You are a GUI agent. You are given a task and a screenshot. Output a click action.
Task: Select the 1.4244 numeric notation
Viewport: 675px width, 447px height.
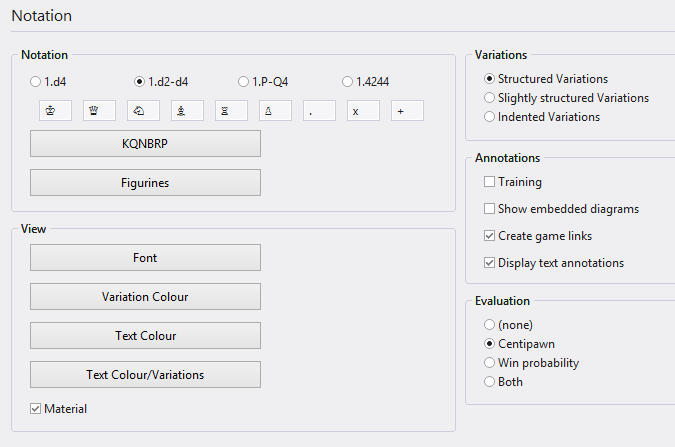coord(348,81)
